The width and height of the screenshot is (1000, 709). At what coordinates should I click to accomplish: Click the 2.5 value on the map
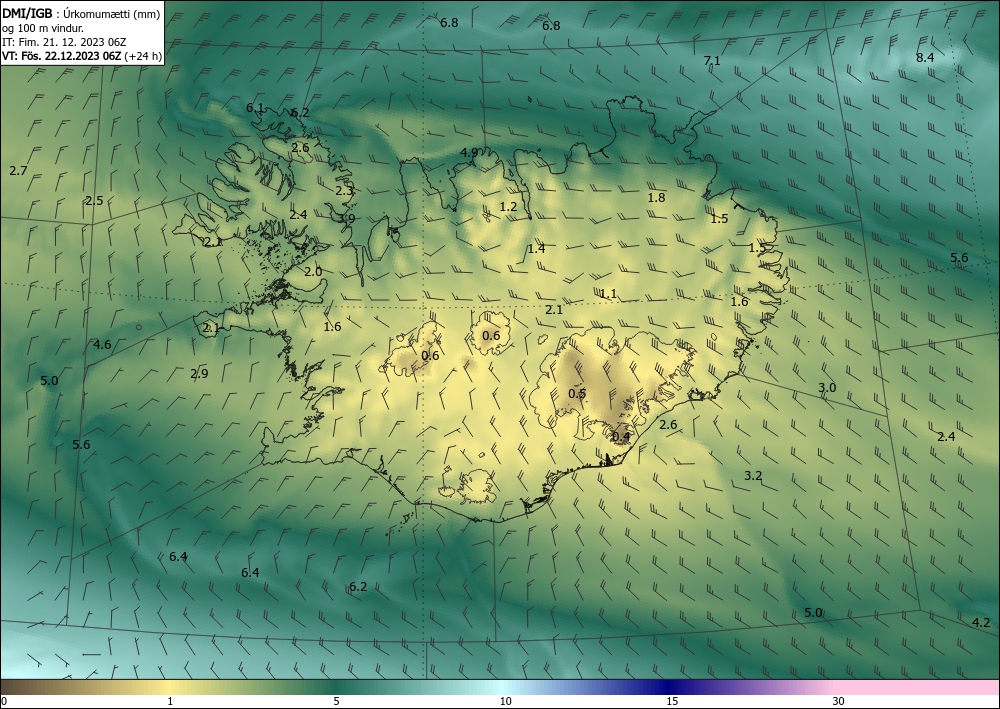click(x=94, y=200)
